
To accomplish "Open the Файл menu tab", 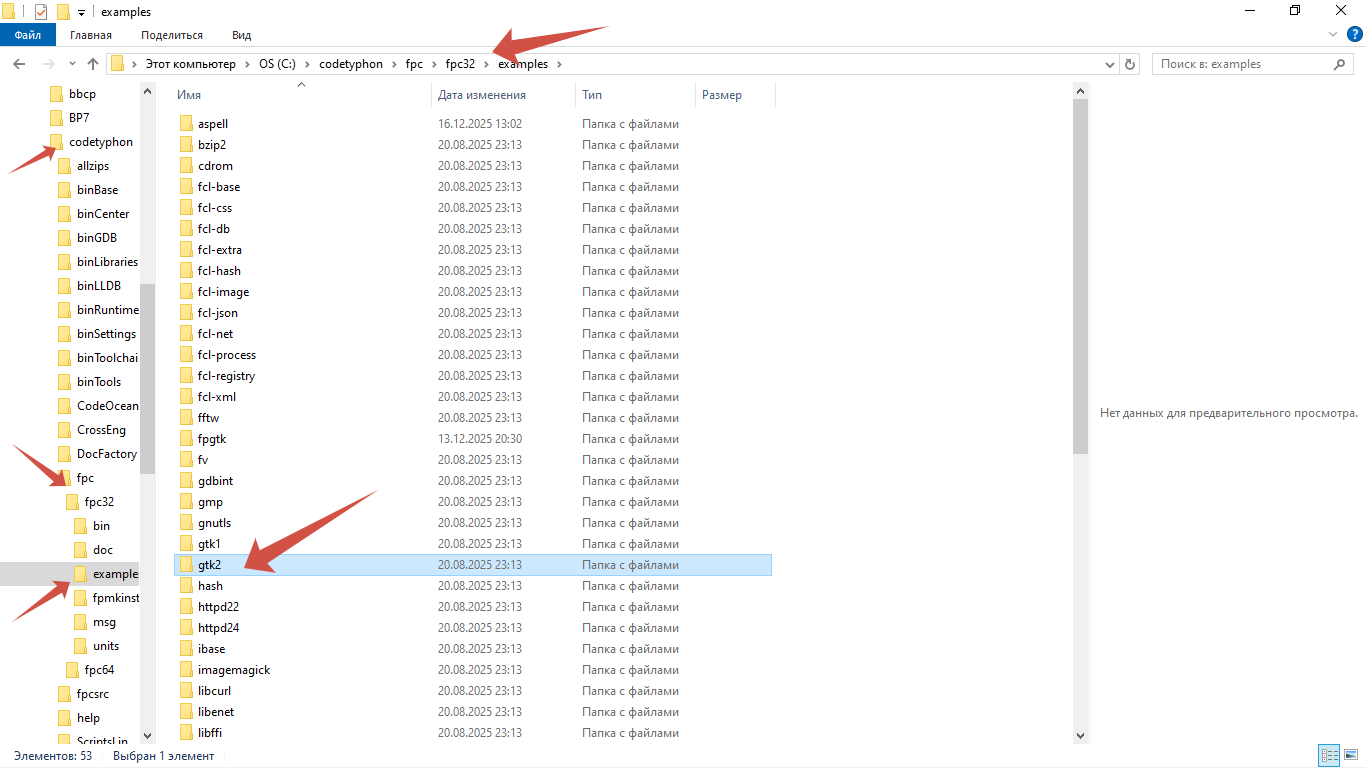I will 28,35.
